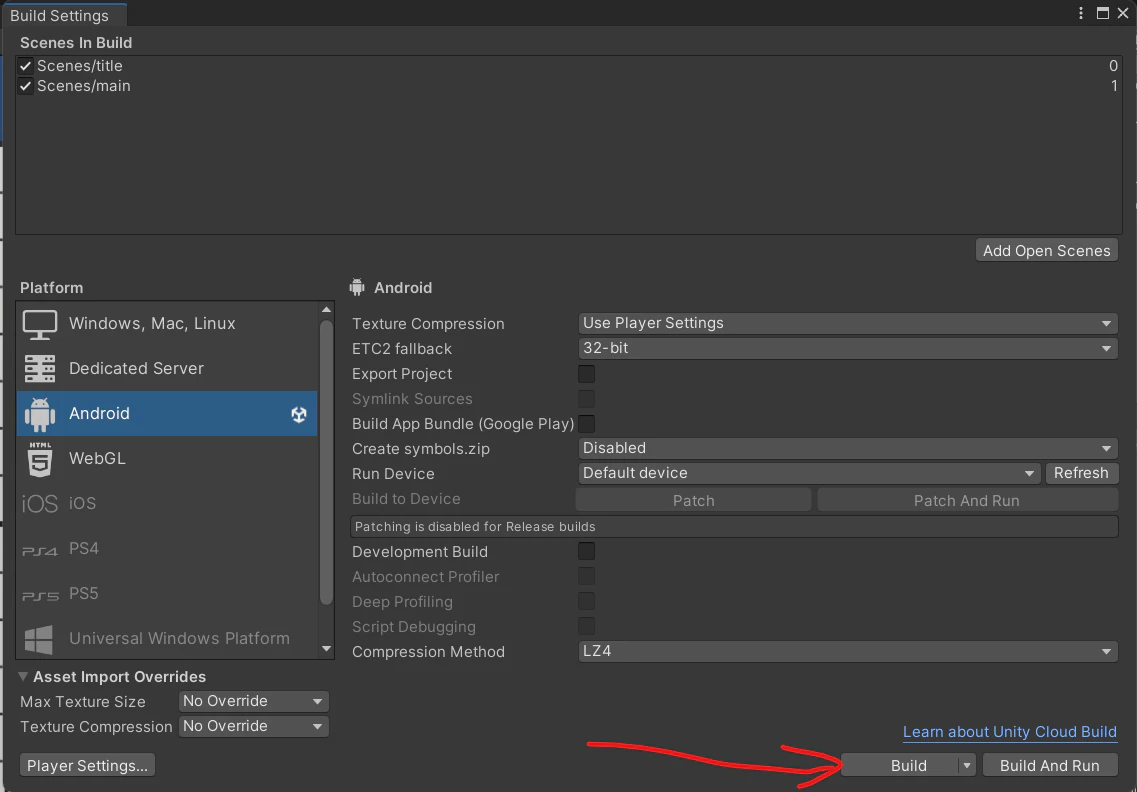Select the Dedicated Server platform
Screen dimensions: 1137x792
(167, 369)
